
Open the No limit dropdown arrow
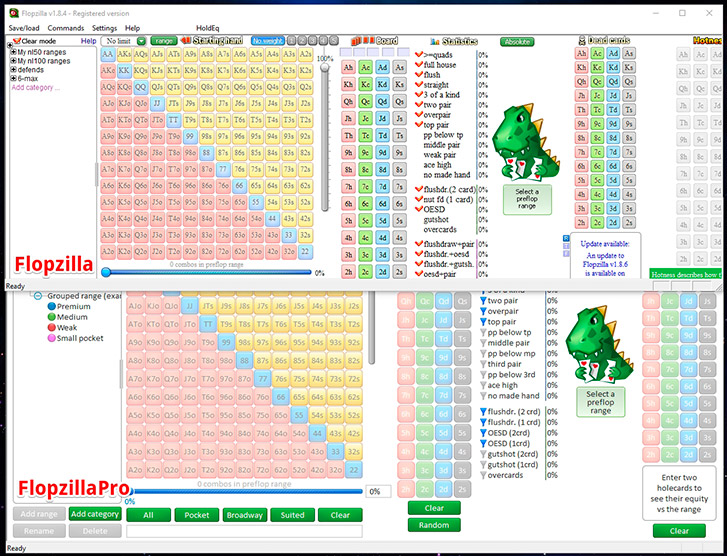(141, 41)
